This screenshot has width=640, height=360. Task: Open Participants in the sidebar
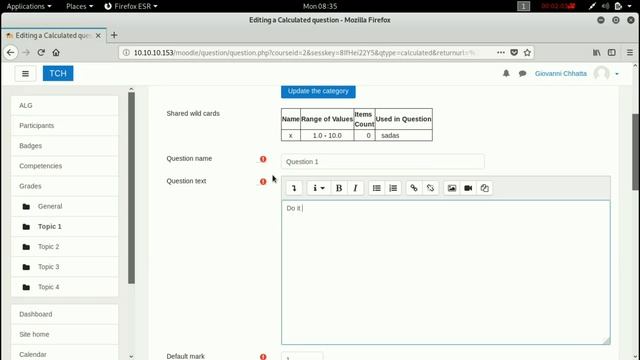(x=64, y=126)
